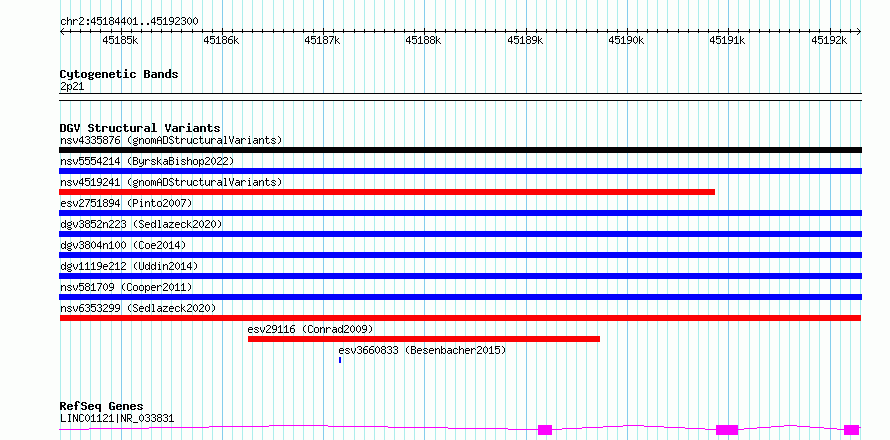This screenshot has height=440, width=890.
Task: Click the red nsv6353299 variant bar
Action: coord(460,318)
